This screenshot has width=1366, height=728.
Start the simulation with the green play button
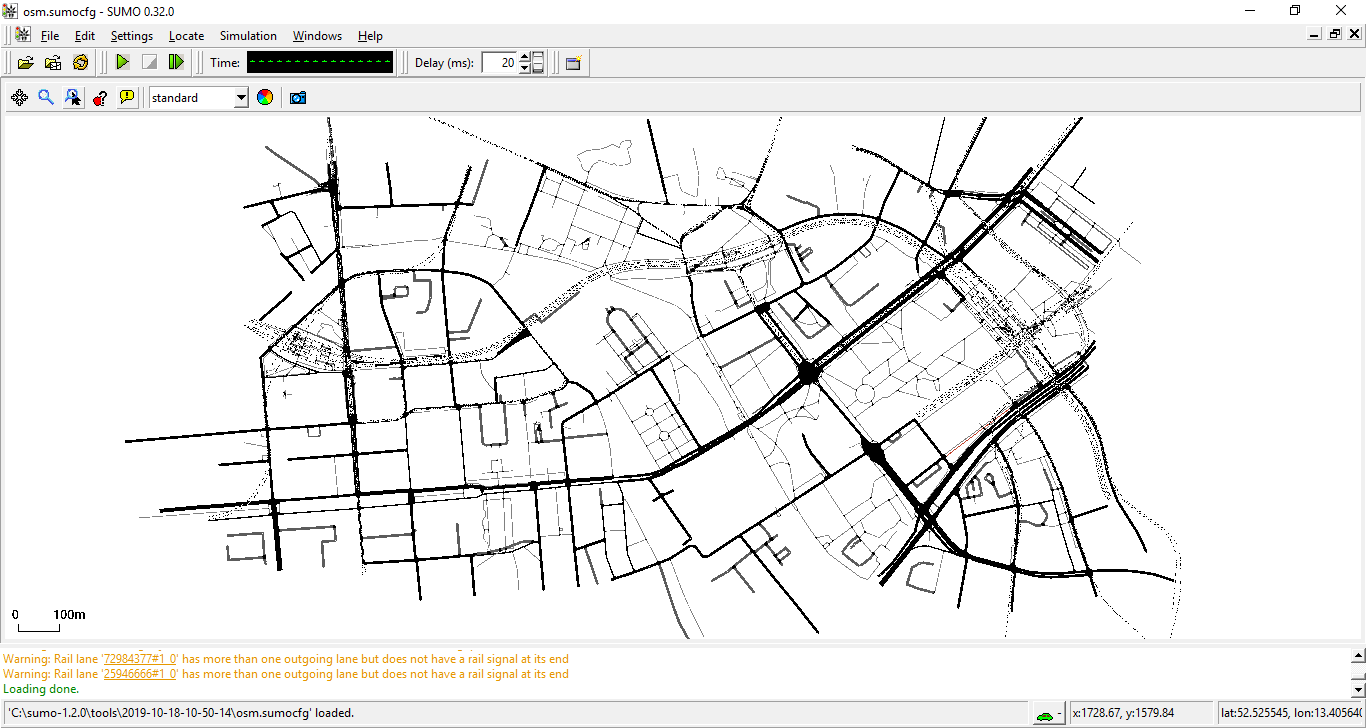tap(122, 63)
